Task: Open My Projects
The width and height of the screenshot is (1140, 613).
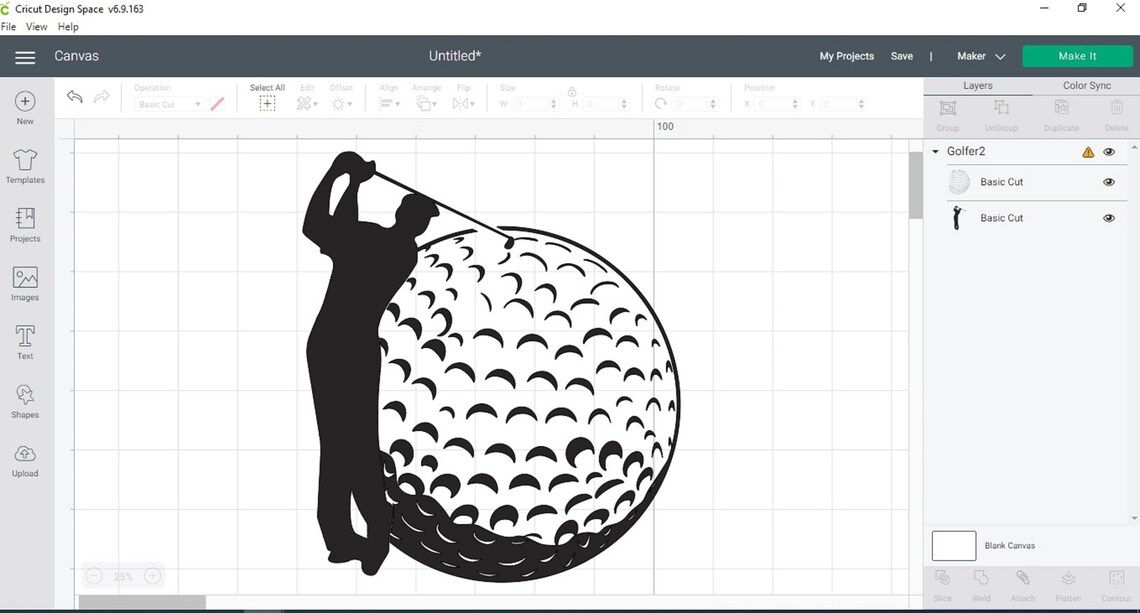Action: click(x=846, y=56)
